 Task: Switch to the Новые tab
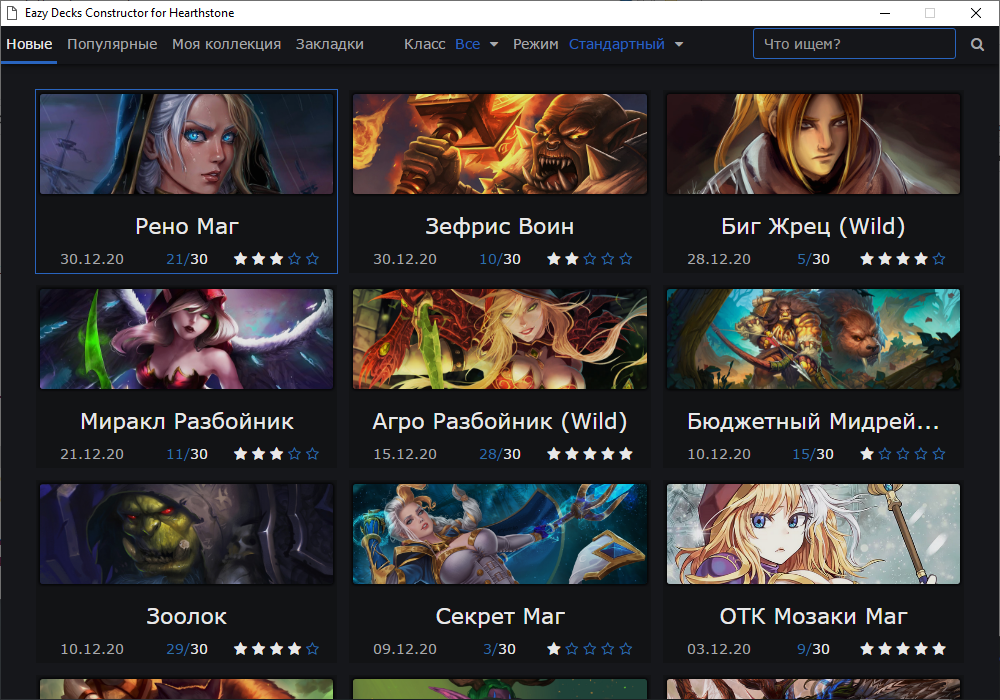(29, 44)
